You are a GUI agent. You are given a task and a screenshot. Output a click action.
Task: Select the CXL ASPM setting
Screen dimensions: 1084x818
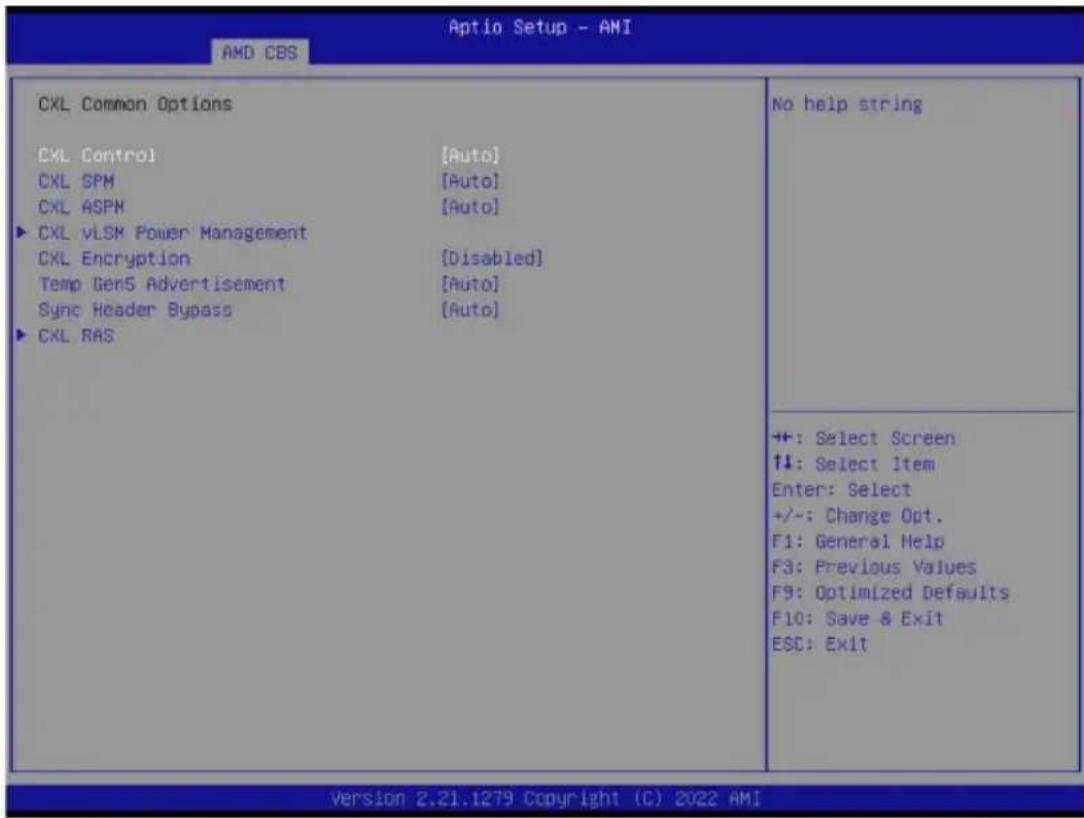pos(82,207)
